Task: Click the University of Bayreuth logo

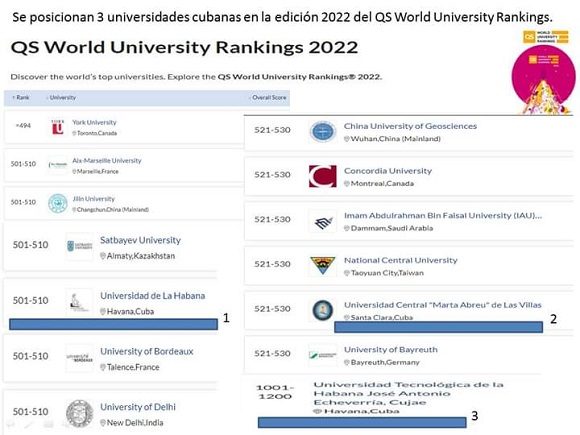Action: [x=323, y=355]
